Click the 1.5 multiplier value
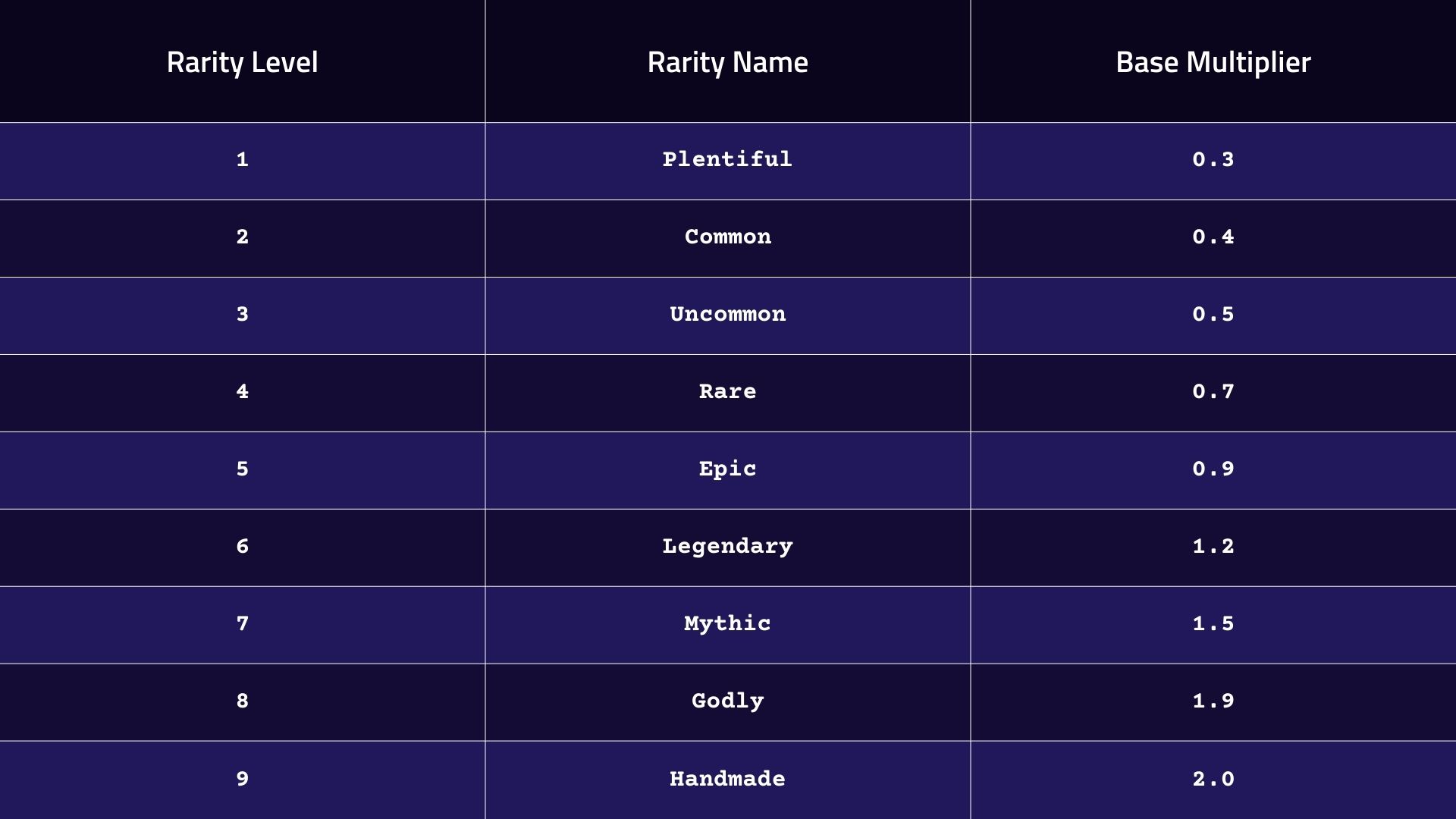Screen dimensions: 1456x819 tap(1213, 624)
